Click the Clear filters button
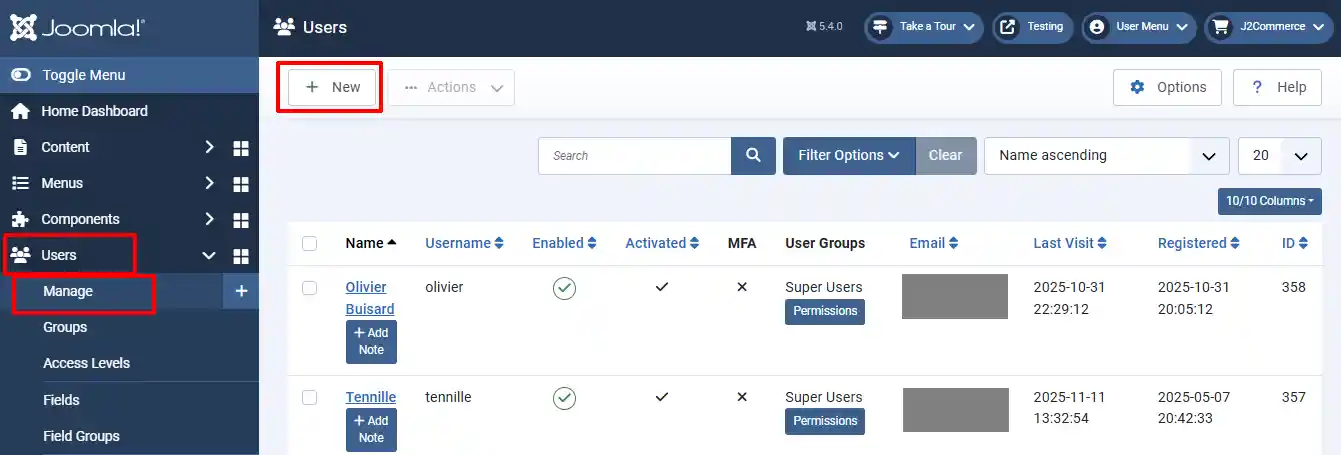This screenshot has height=455, width=1341. point(945,155)
